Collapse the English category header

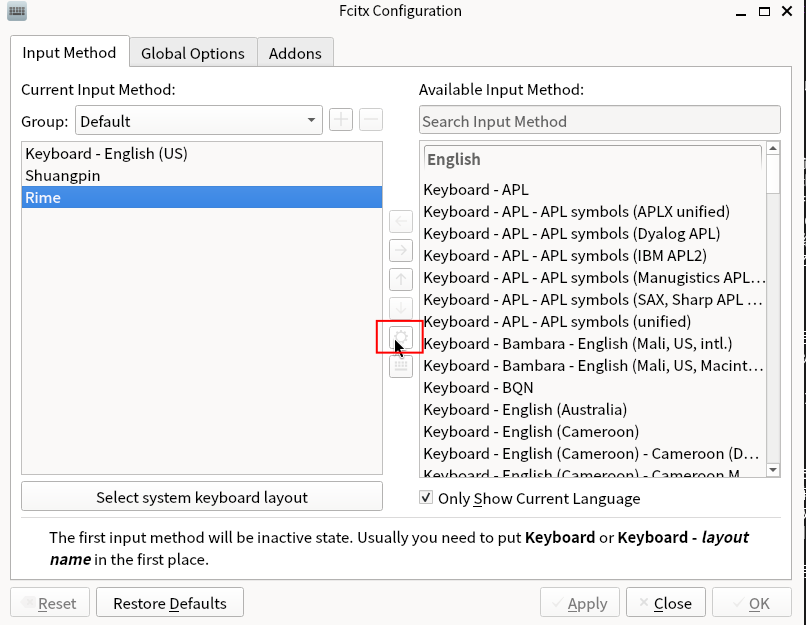pyautogui.click(x=592, y=159)
